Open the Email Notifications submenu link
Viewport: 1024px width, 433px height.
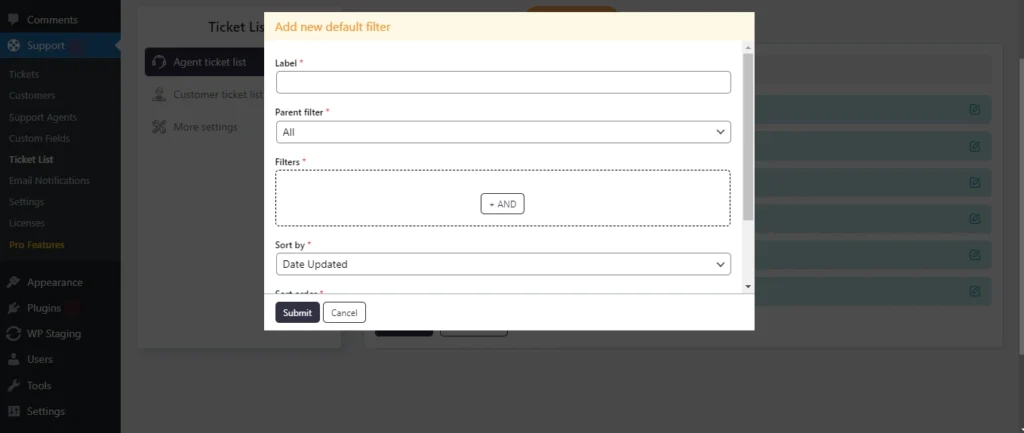[50, 180]
